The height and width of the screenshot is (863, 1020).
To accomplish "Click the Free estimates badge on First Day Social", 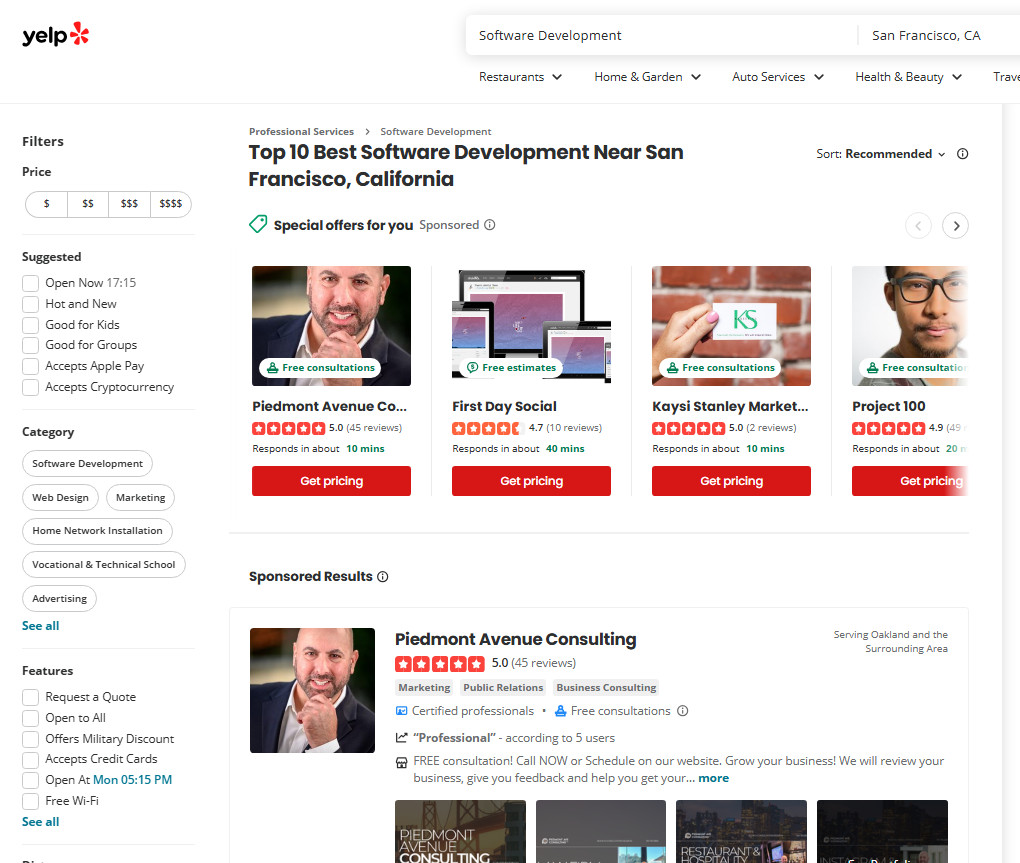I will tap(511, 367).
